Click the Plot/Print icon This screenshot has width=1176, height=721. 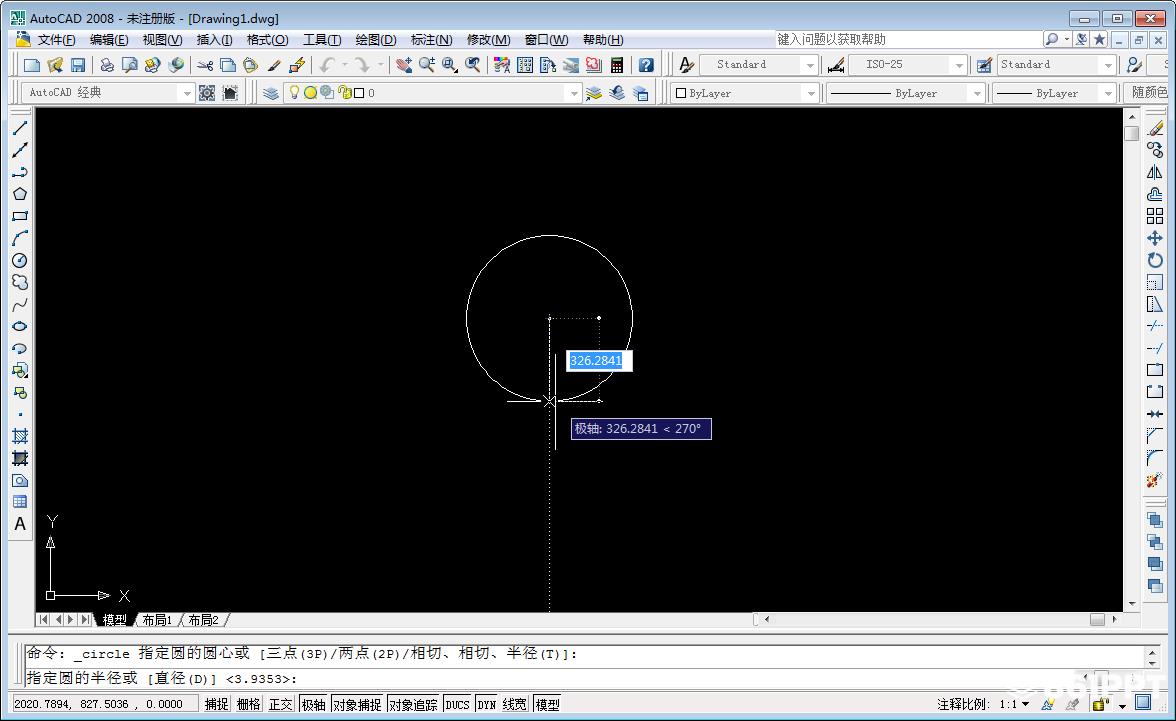pos(106,65)
